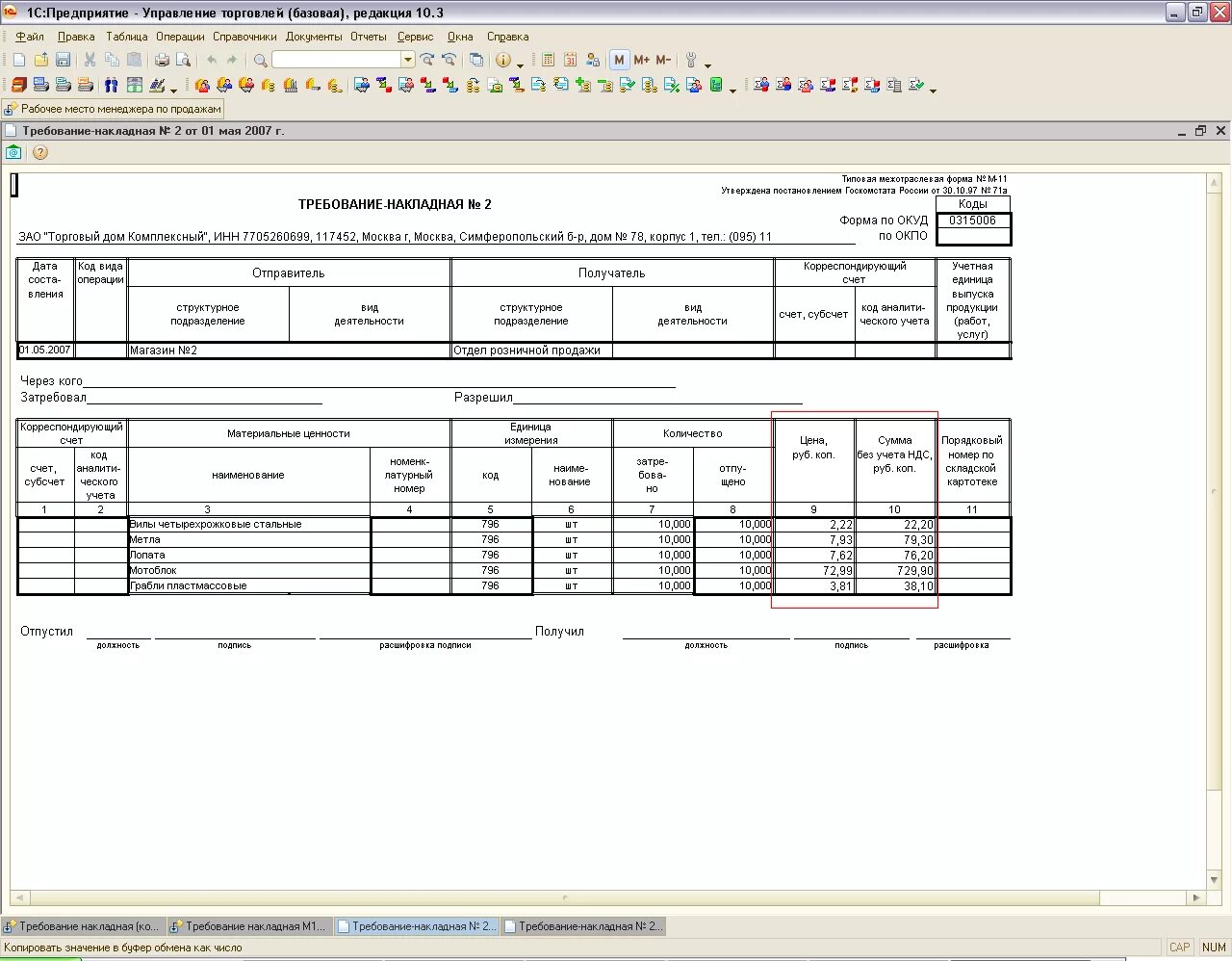The height and width of the screenshot is (961, 1232).
Task: Restore the inner document window
Action: (x=1200, y=131)
